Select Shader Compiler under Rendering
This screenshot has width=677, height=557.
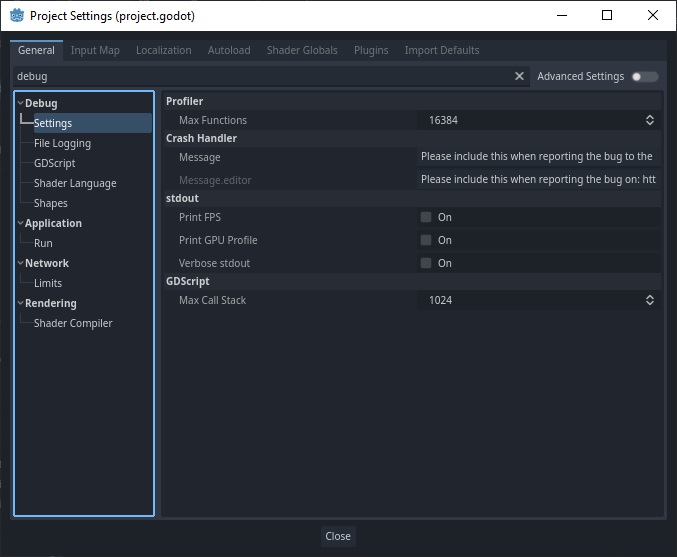[73, 323]
